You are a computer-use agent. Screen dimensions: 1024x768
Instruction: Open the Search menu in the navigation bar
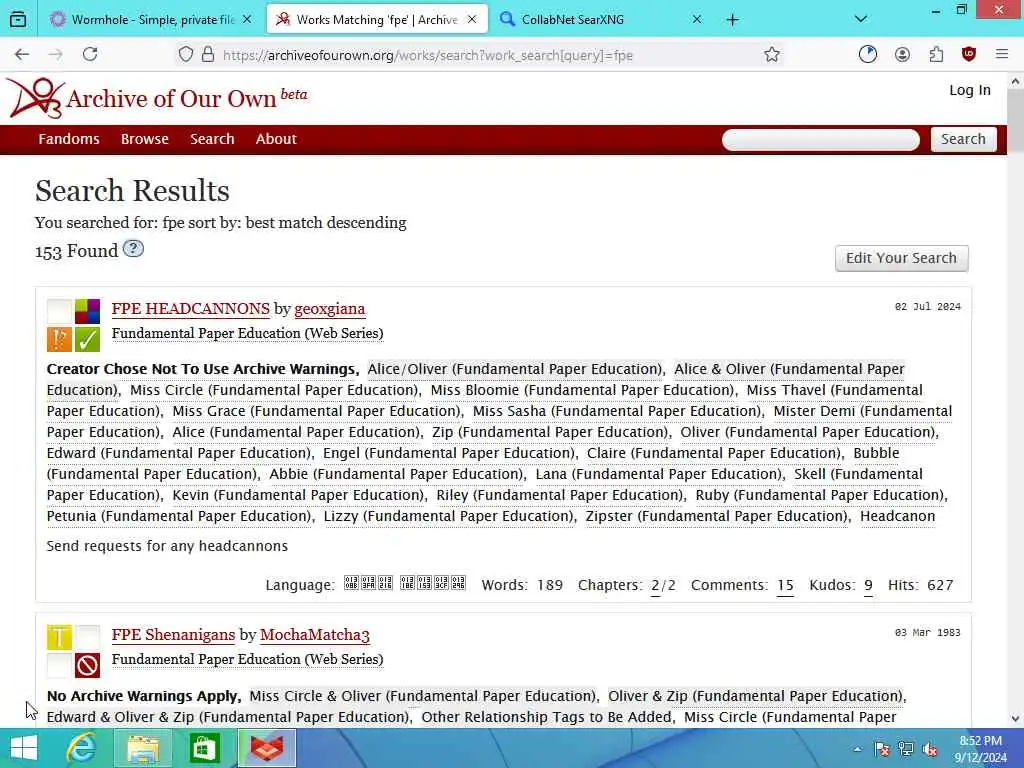pyautogui.click(x=212, y=139)
